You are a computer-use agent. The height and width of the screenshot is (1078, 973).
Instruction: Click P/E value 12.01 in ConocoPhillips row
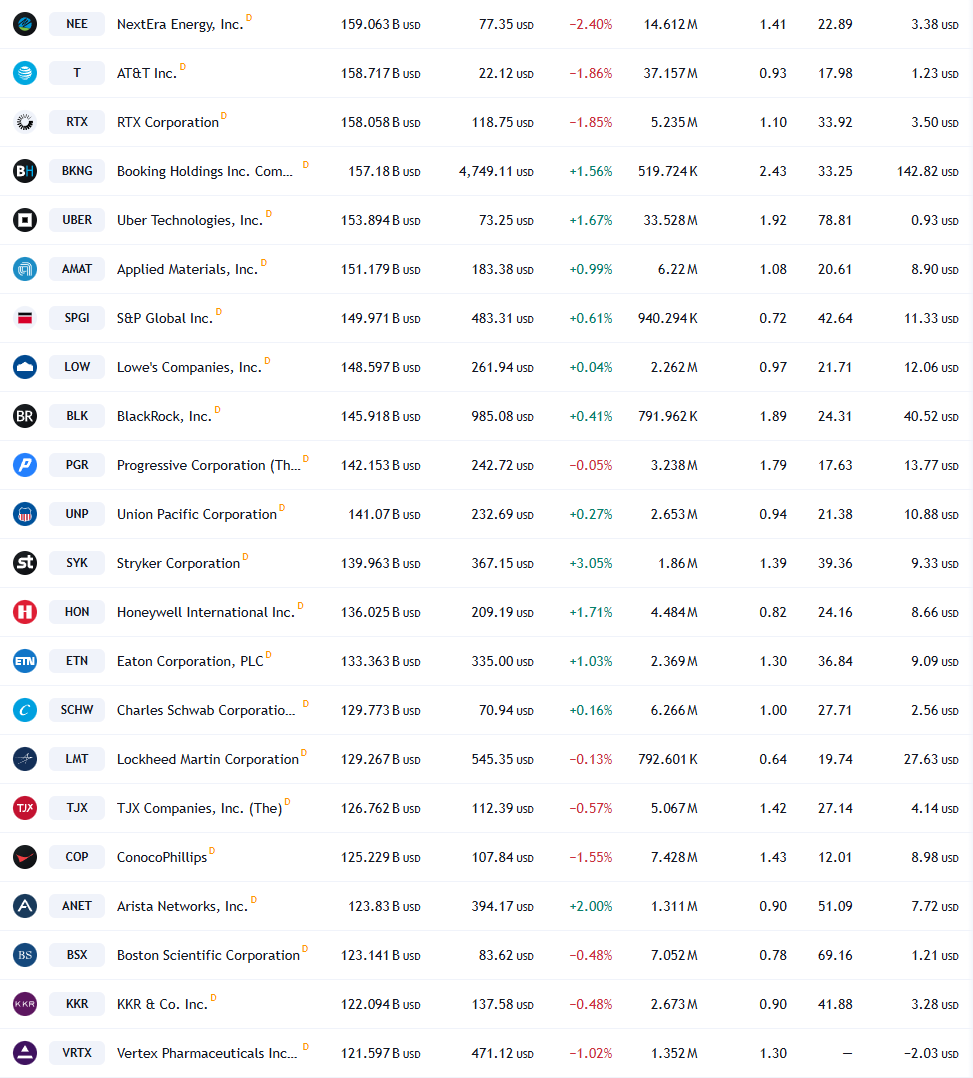835,857
